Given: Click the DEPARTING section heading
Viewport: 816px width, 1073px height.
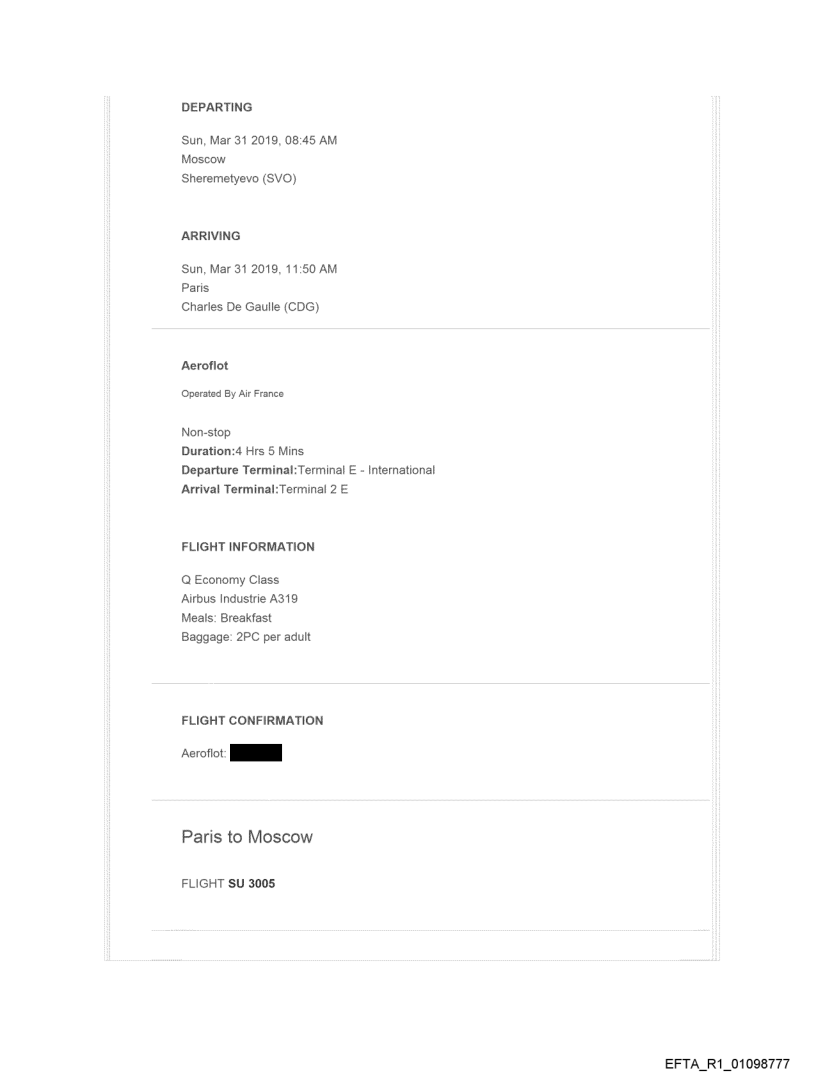Looking at the screenshot, I should click(216, 107).
